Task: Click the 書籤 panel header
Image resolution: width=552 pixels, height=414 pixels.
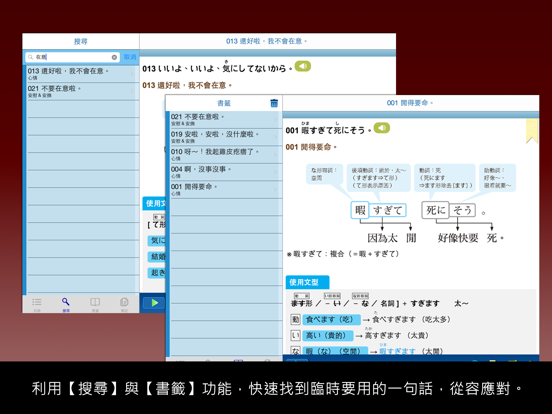Action: click(224, 103)
